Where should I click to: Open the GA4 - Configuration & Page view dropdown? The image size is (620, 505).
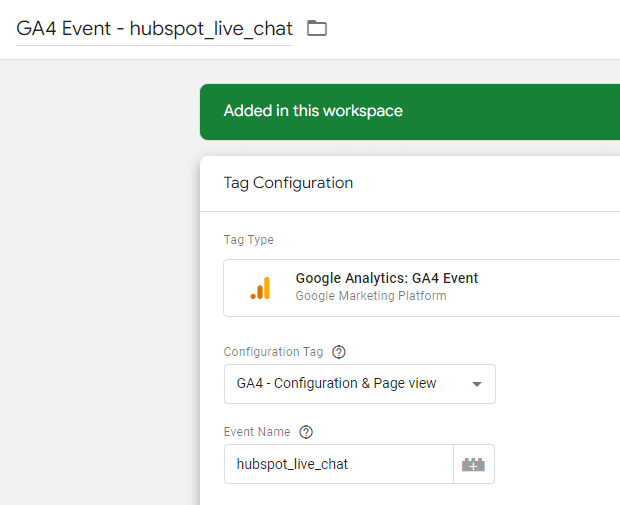click(359, 384)
